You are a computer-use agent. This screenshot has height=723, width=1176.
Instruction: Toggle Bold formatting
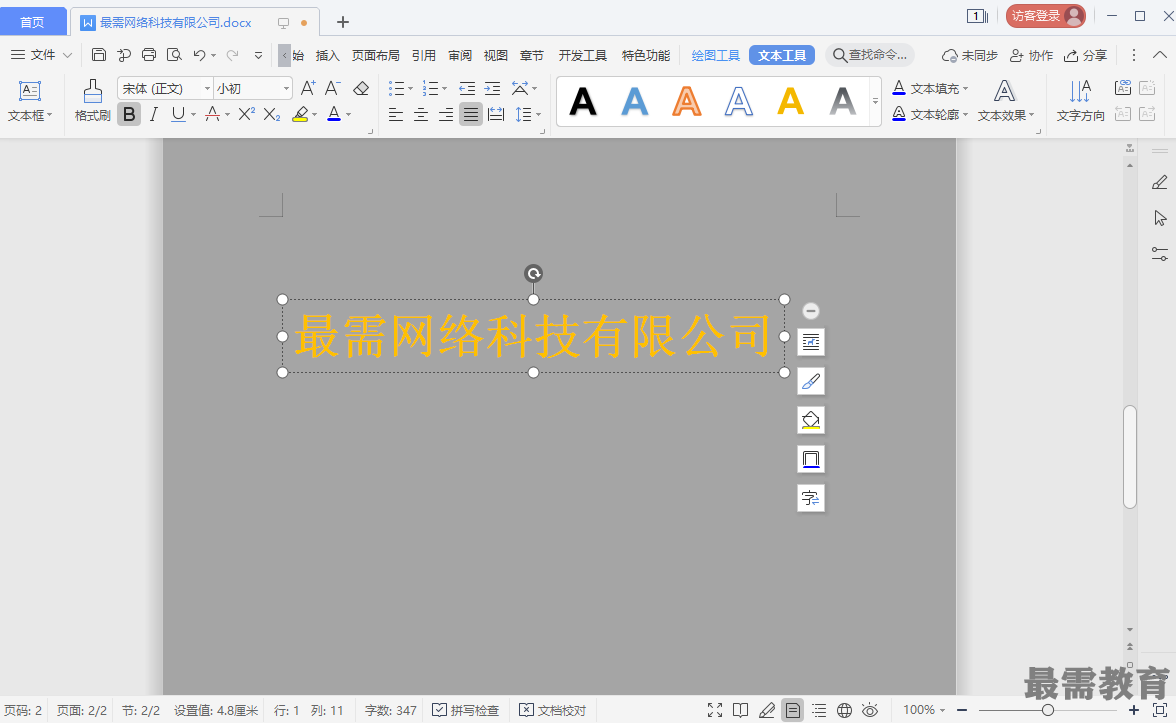coord(129,114)
